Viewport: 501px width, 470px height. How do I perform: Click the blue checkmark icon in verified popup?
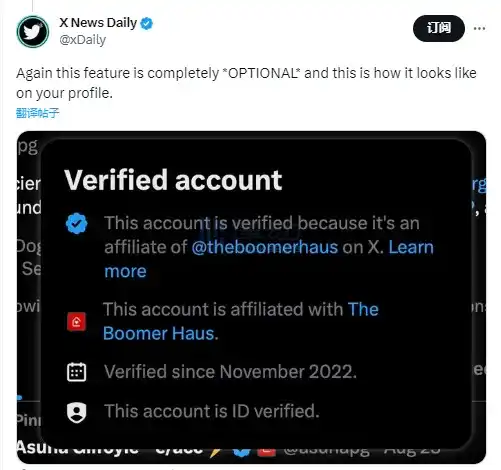coord(77,223)
